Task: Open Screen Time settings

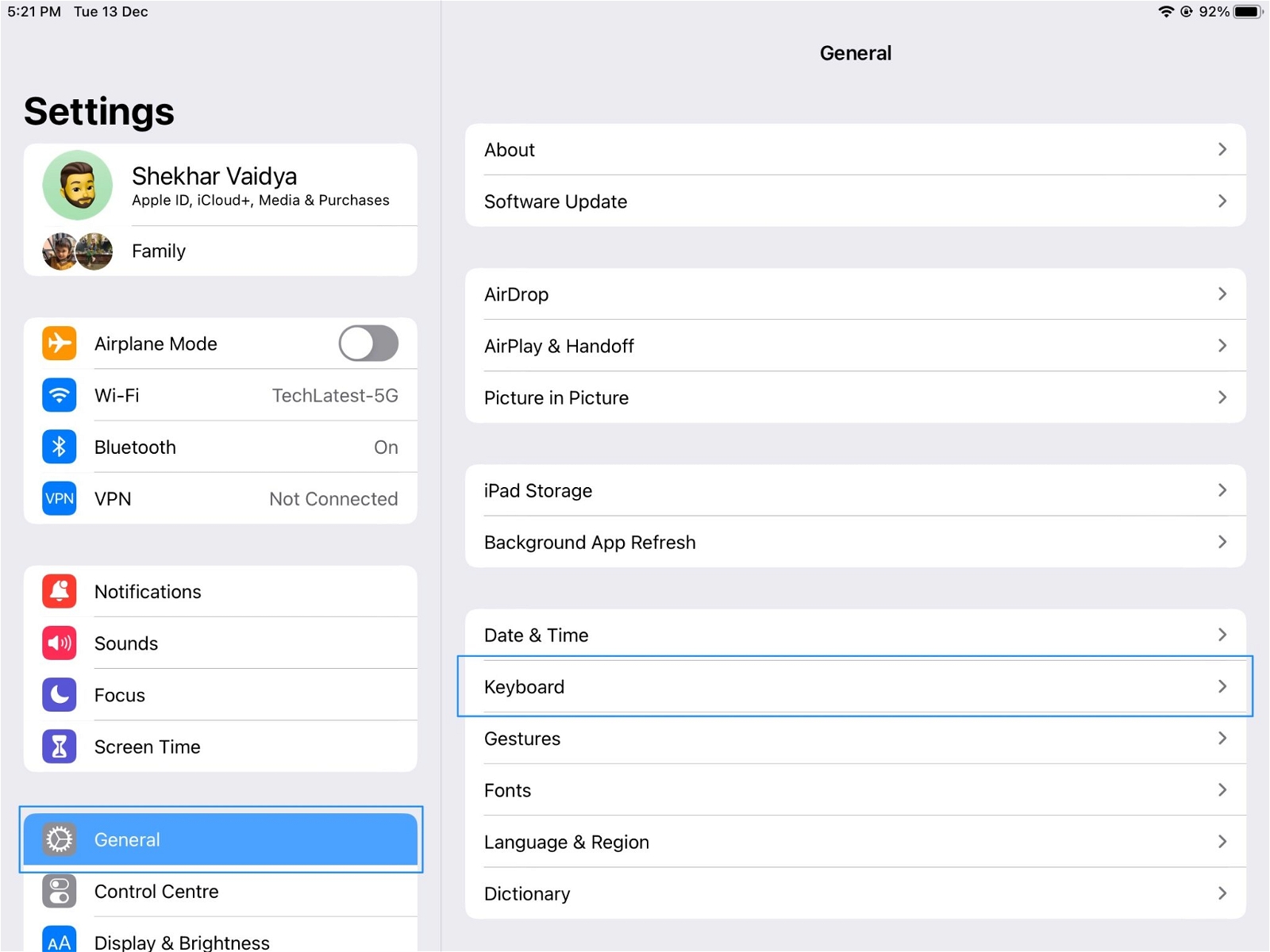Action: (x=221, y=747)
